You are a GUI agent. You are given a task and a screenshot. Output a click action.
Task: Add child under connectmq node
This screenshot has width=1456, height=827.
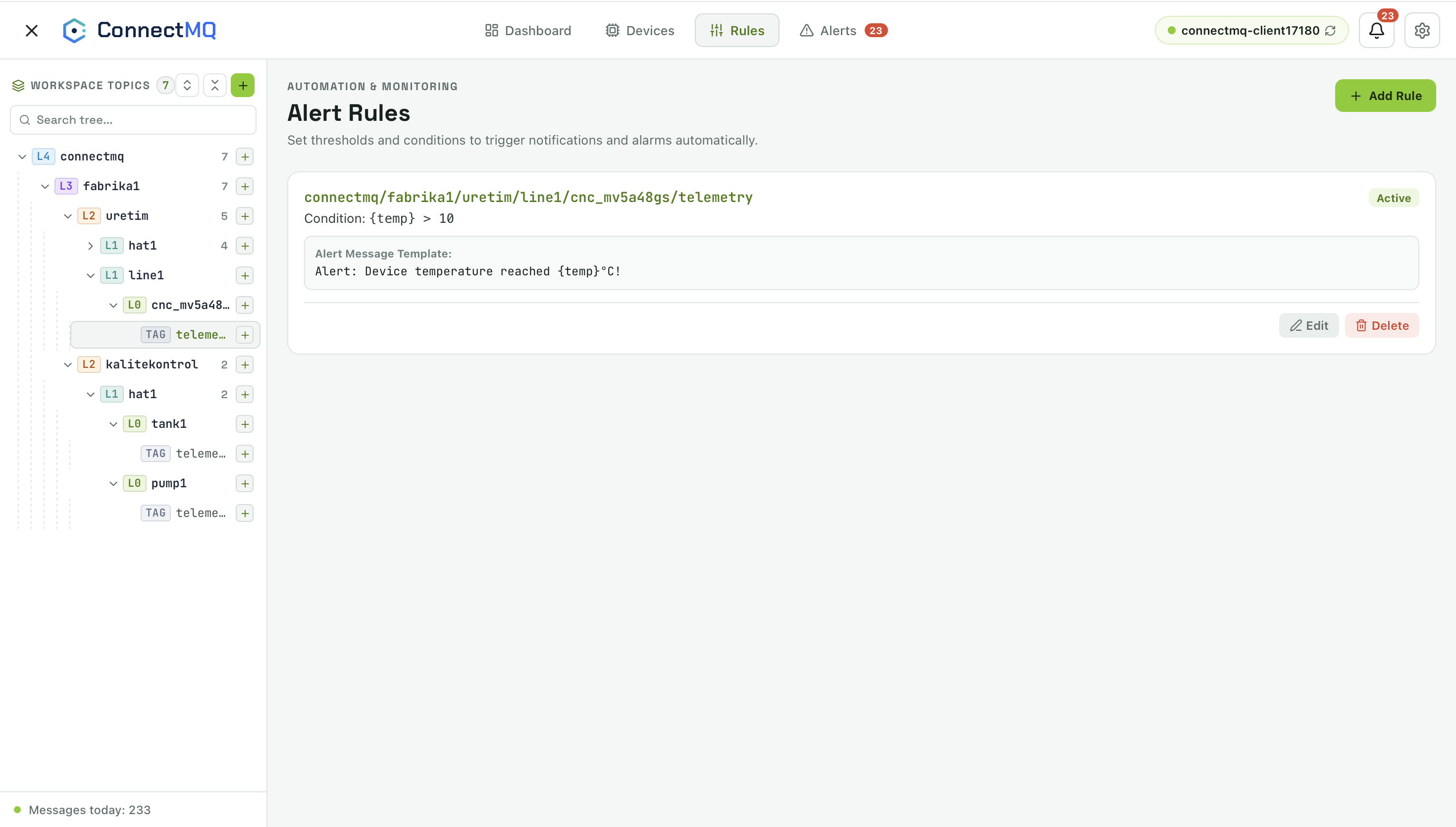(x=245, y=157)
